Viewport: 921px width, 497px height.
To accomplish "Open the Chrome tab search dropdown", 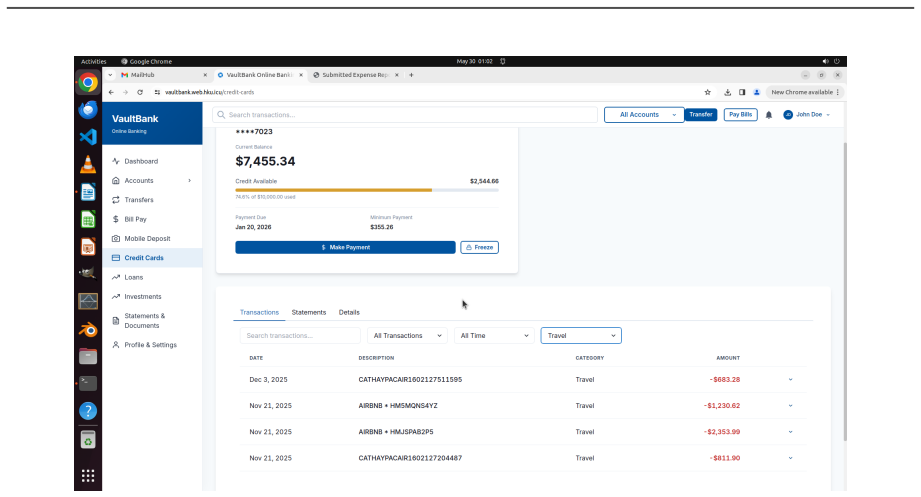I will 110,75.
